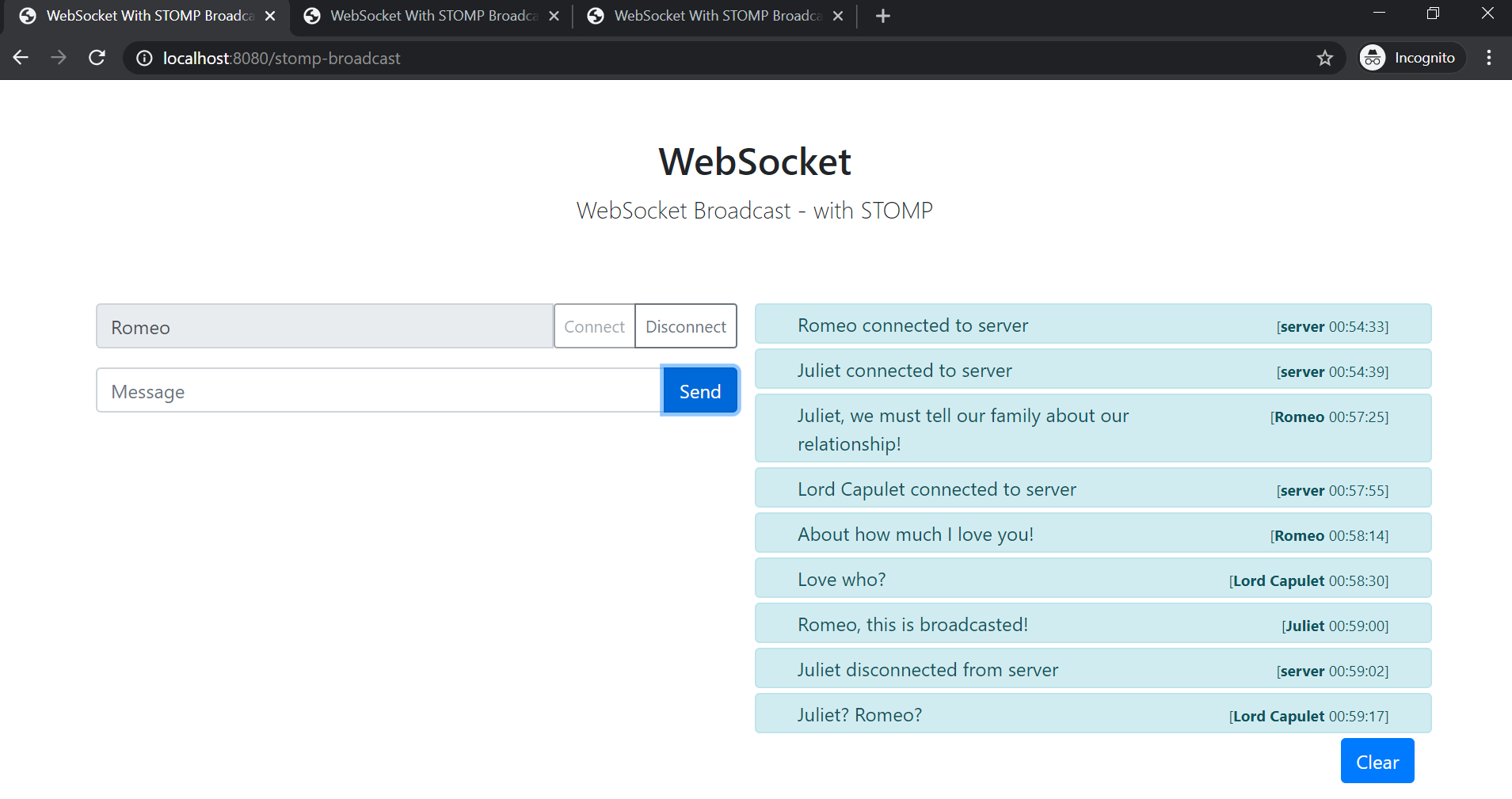Click the Romeo username field
Image resolution: width=1512 pixels, height=799 pixels.
point(325,326)
